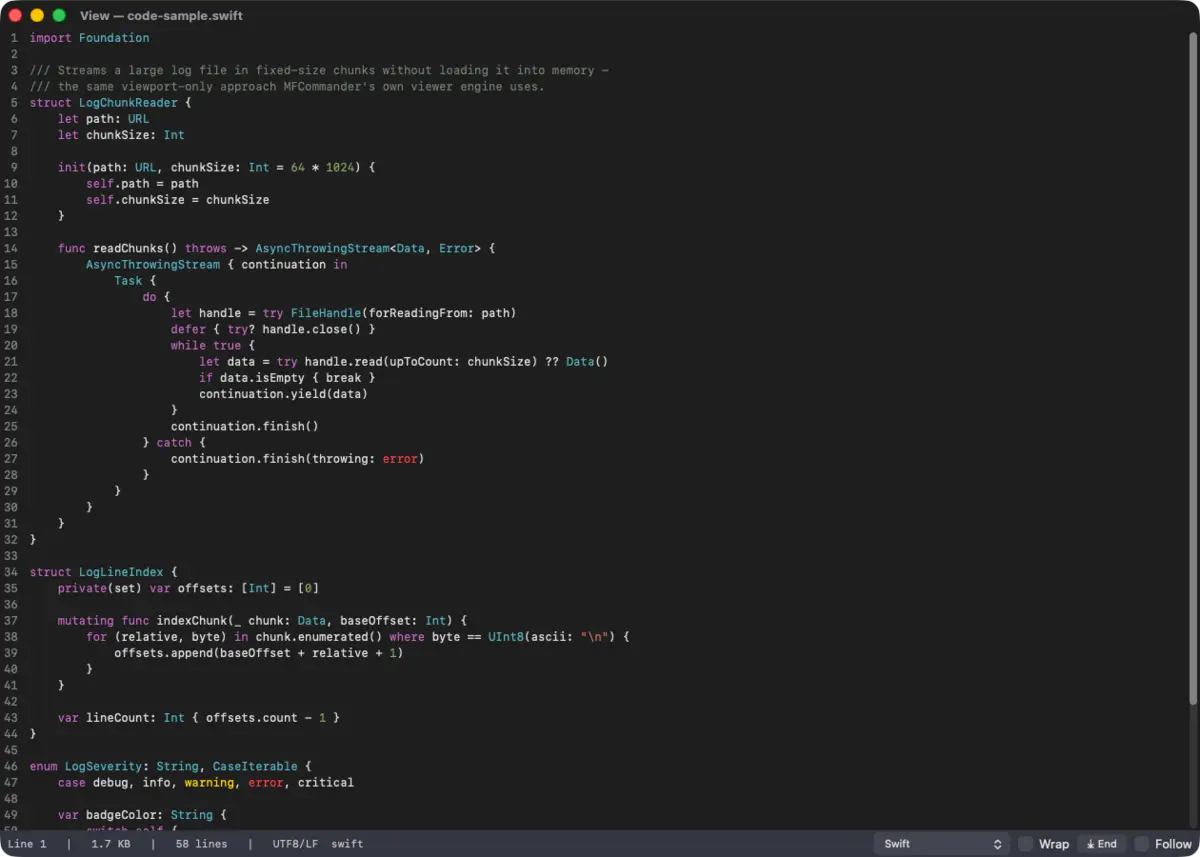
Task: Click 'offsets.append(baseOffset + relative + 1)' line
Action: pyautogui.click(x=258, y=653)
